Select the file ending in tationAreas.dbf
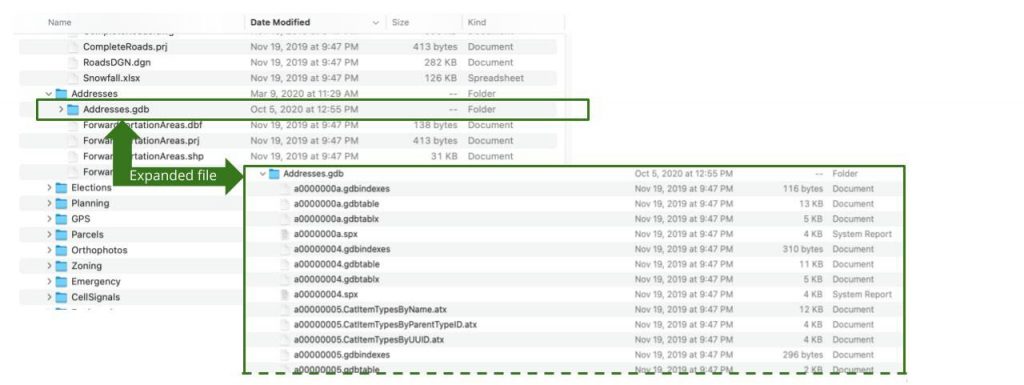1024x385 pixels. [x=143, y=125]
